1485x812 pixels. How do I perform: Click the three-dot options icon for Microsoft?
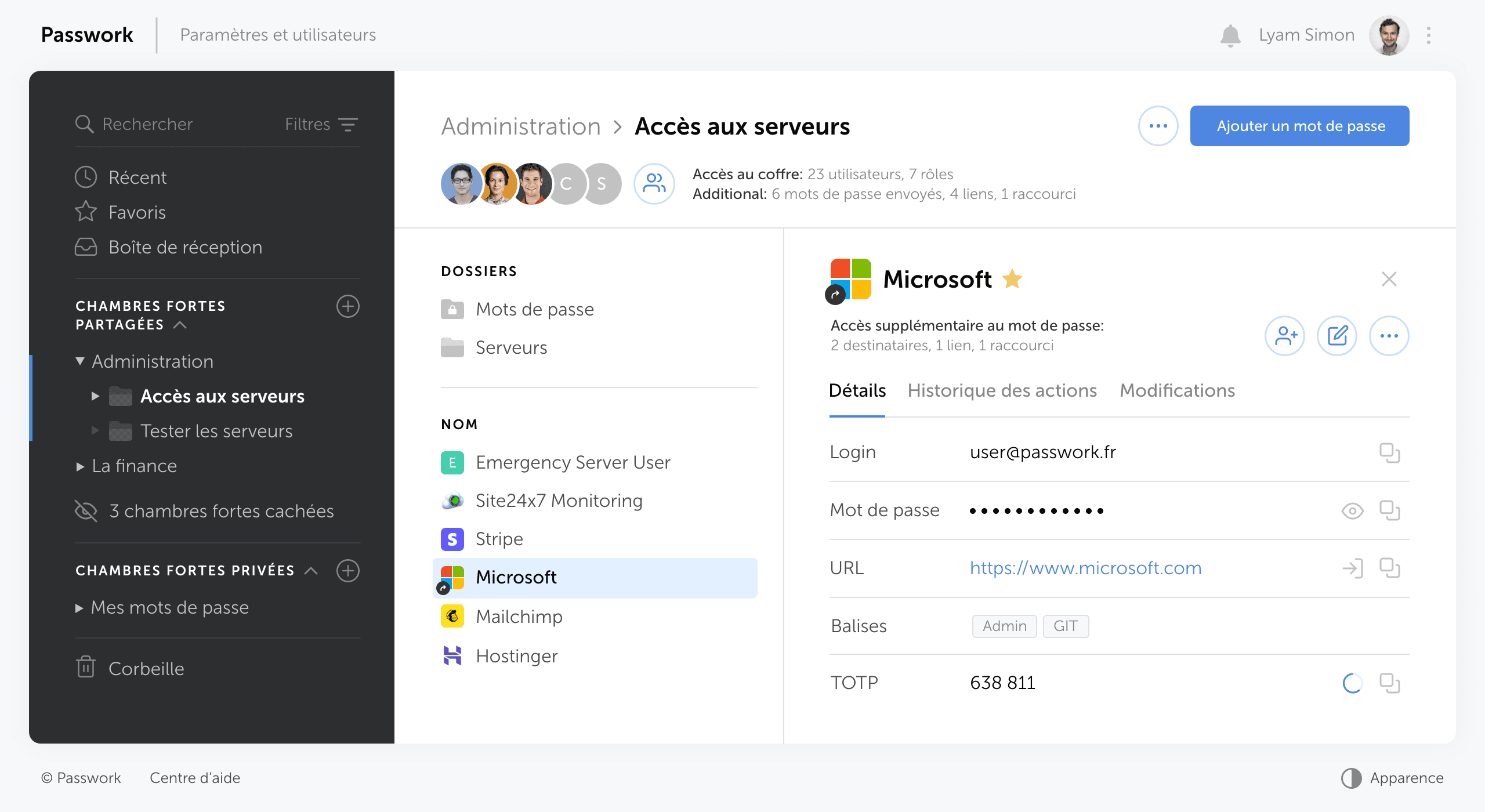click(x=1390, y=334)
